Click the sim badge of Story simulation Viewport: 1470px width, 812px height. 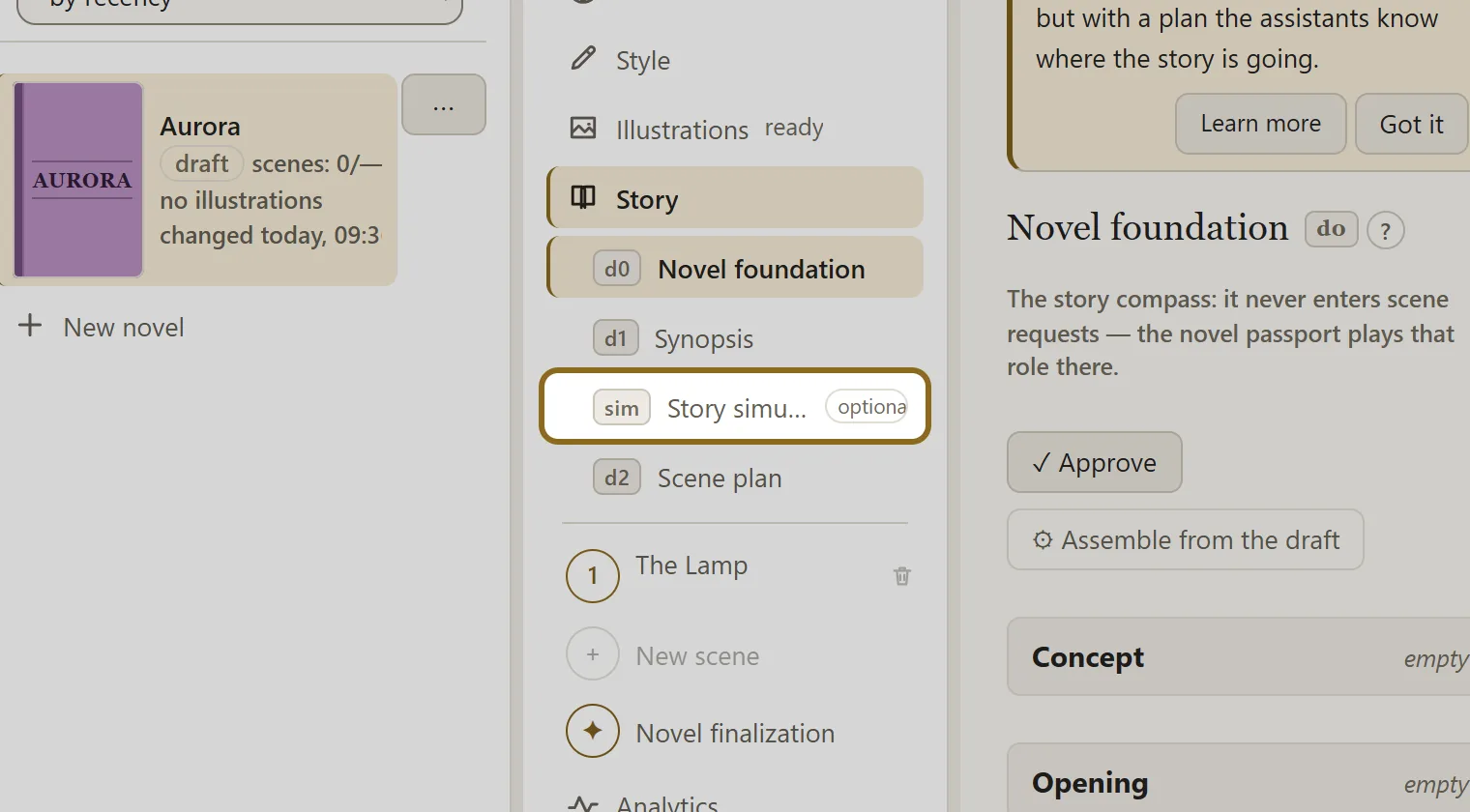(622, 408)
